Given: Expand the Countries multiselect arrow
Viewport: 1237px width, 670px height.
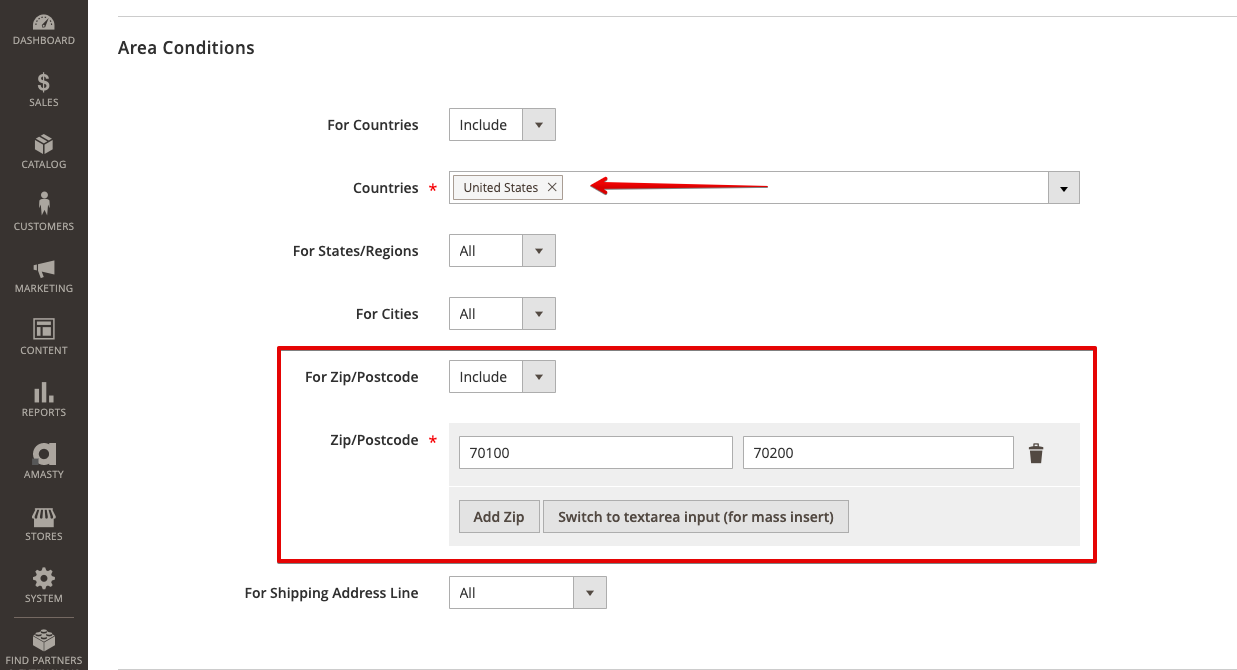Looking at the screenshot, I should tap(1063, 188).
